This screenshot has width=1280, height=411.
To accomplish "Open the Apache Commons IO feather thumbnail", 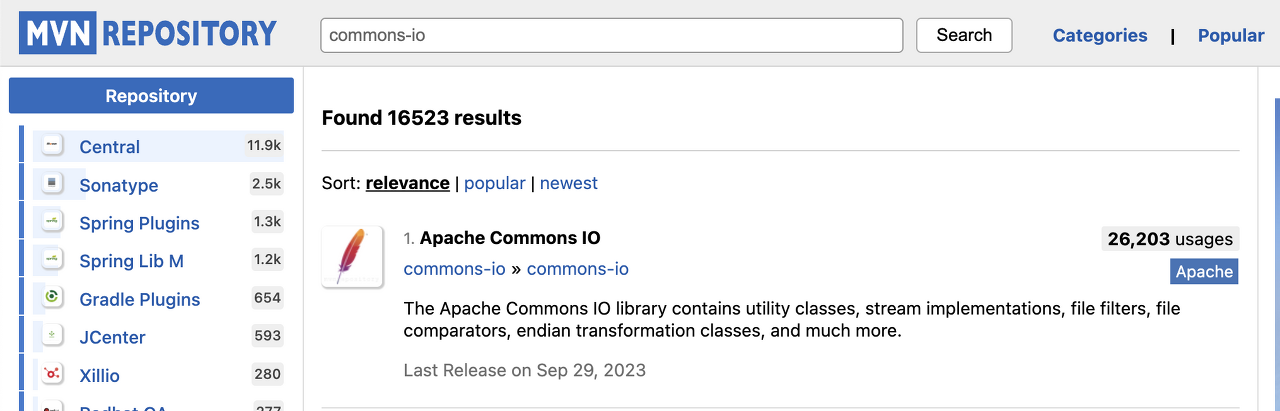I will (x=353, y=257).
